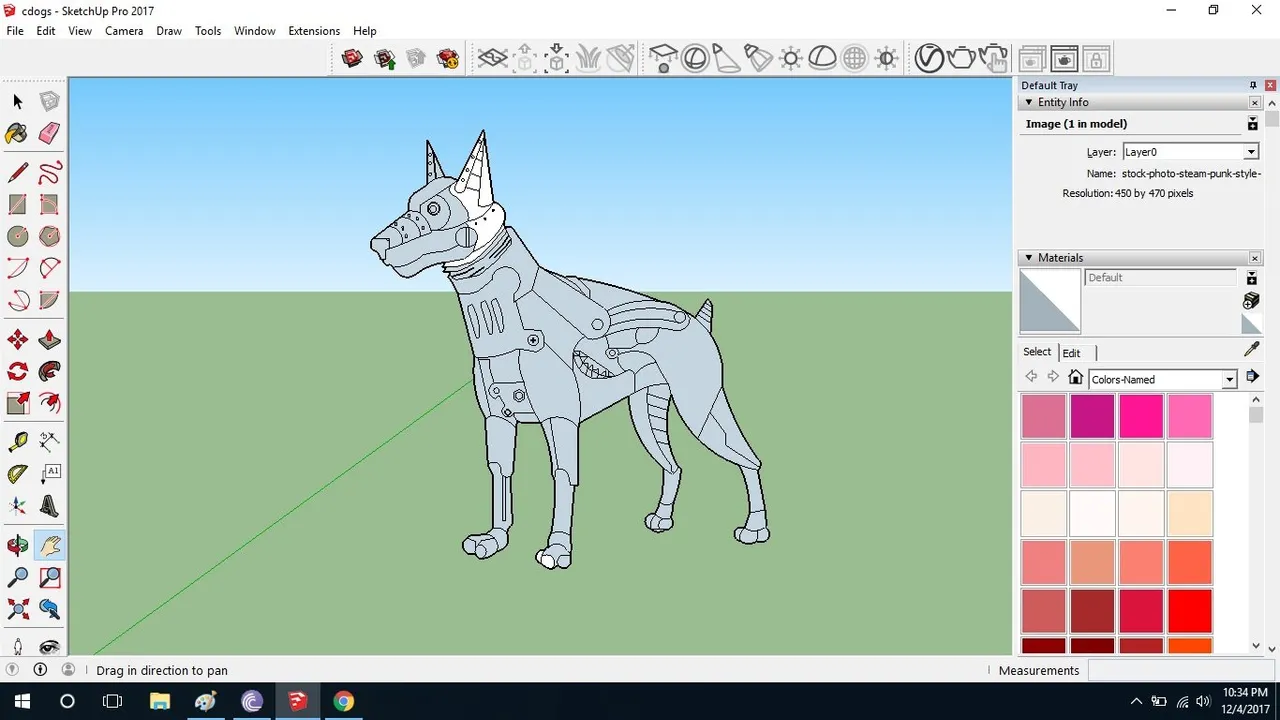Open the Draw menu
The image size is (1280, 720).
coord(169,31)
